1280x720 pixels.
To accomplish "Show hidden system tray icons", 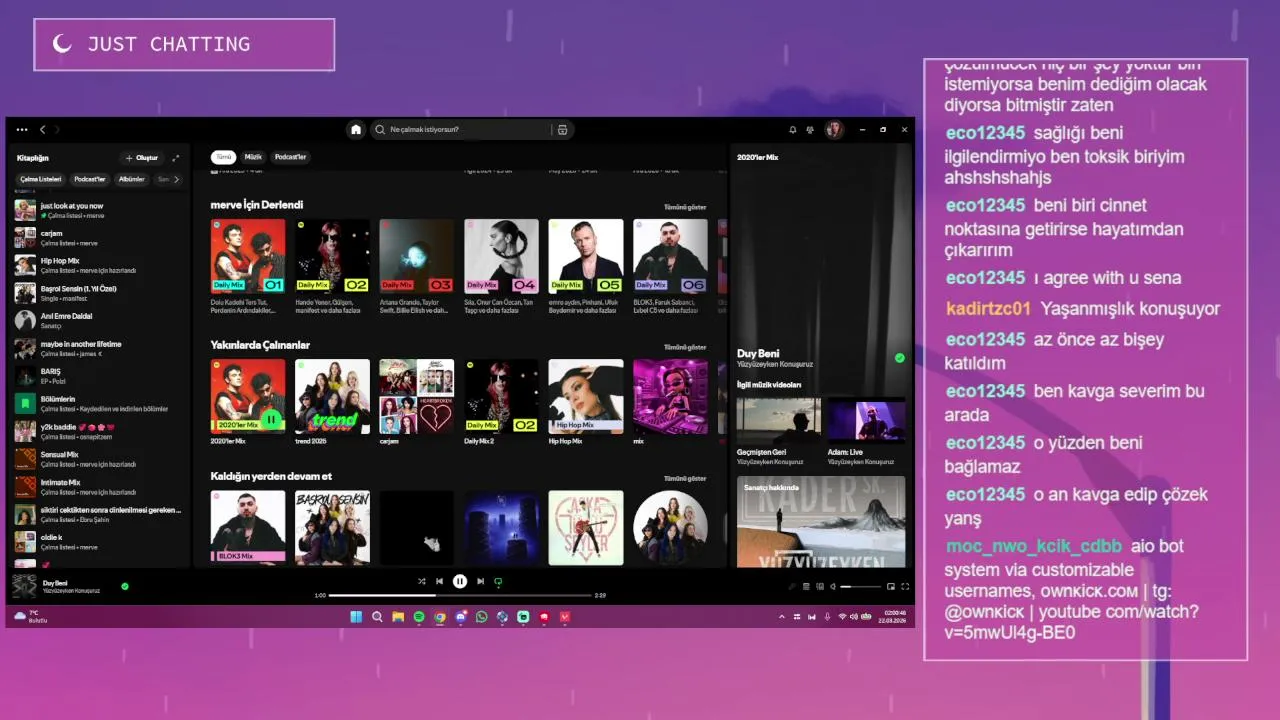I will [782, 617].
